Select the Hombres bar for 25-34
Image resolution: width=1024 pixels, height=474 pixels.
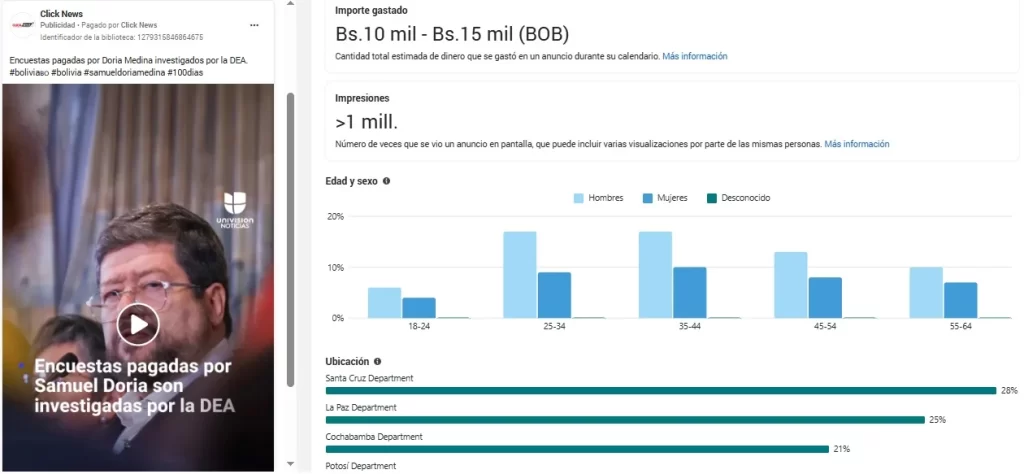pos(519,275)
